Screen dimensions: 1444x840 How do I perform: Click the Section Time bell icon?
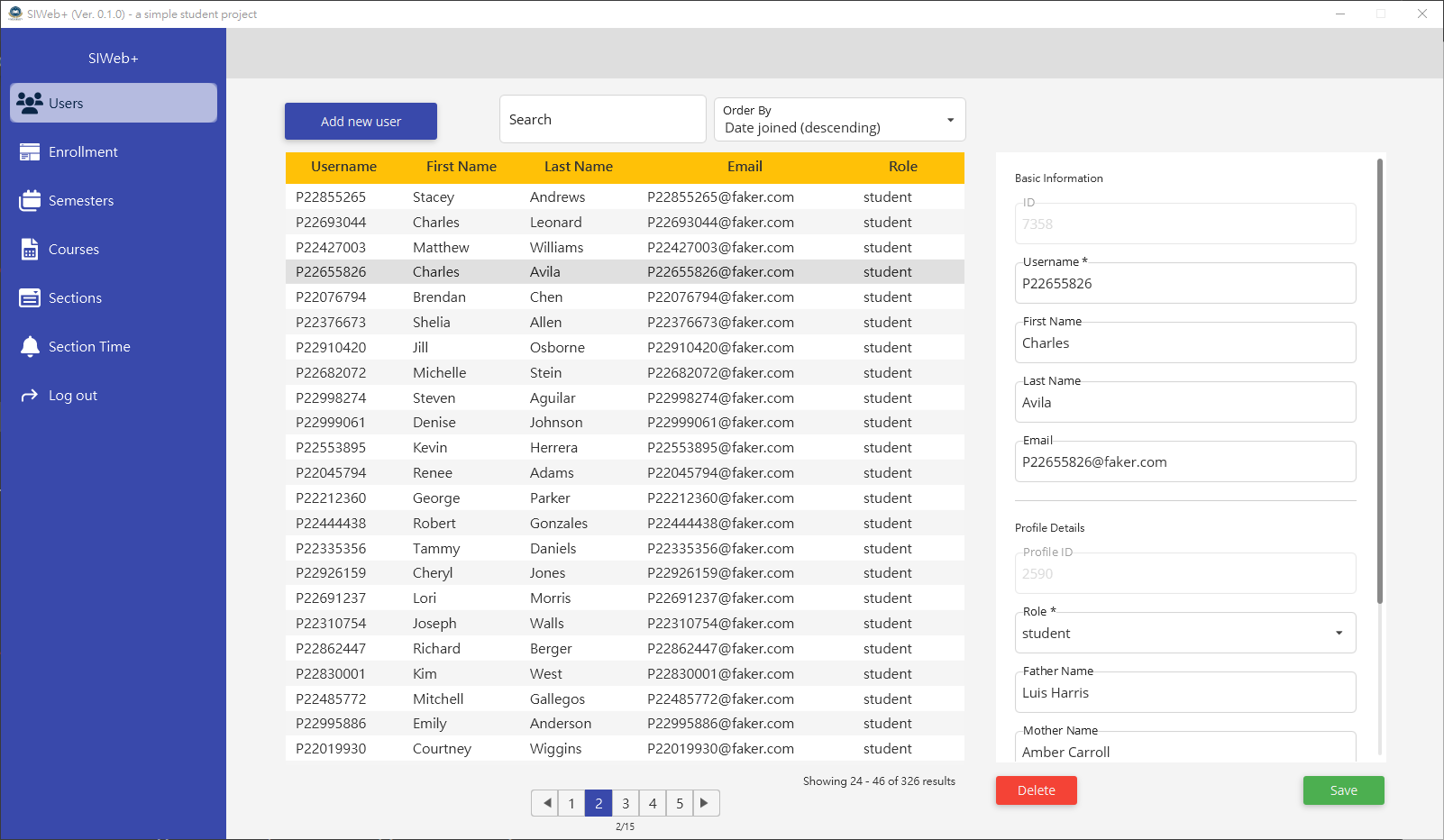click(x=30, y=346)
